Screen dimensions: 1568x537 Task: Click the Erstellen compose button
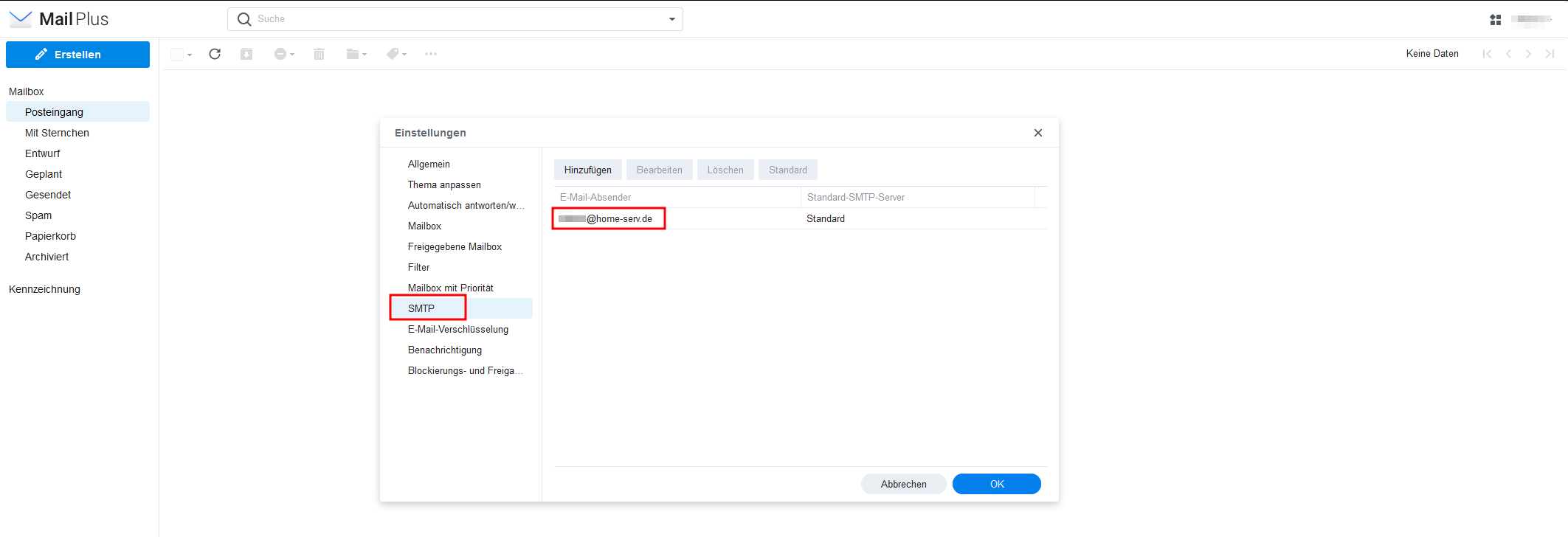(x=77, y=55)
